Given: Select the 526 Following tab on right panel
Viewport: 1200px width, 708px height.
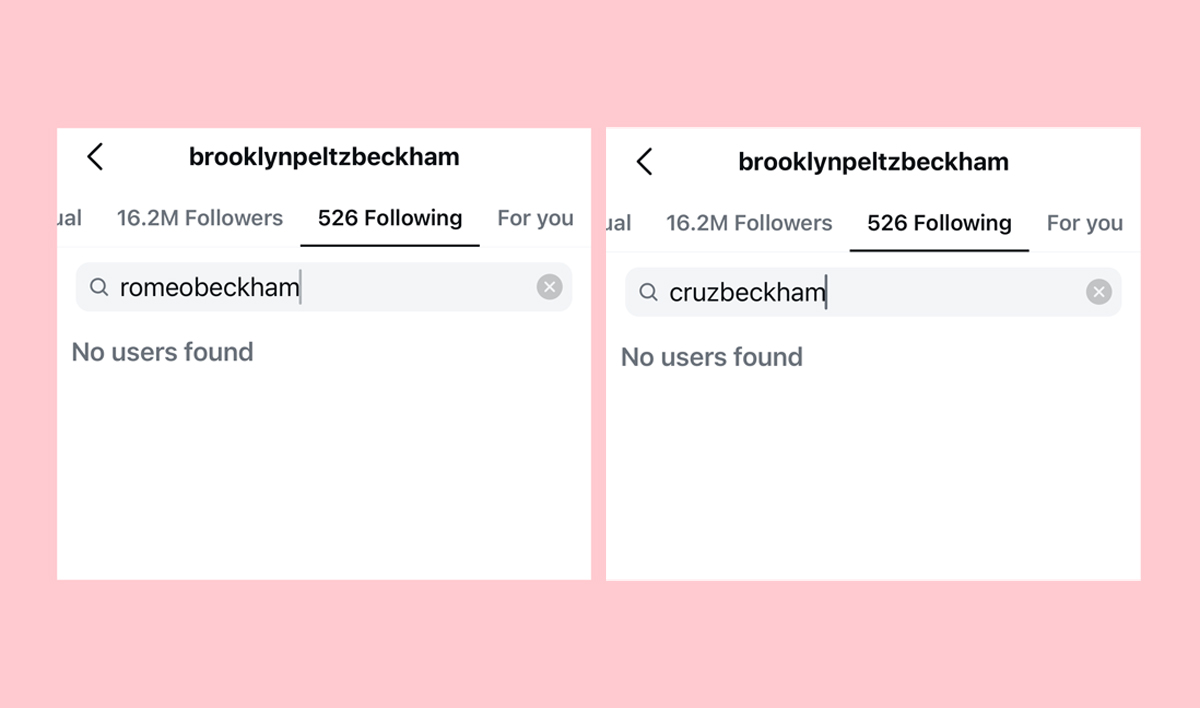Looking at the screenshot, I should coord(939,223).
